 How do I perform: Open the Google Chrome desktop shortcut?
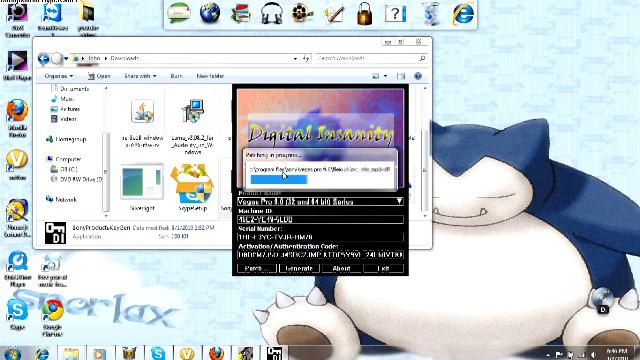[x=52, y=316]
